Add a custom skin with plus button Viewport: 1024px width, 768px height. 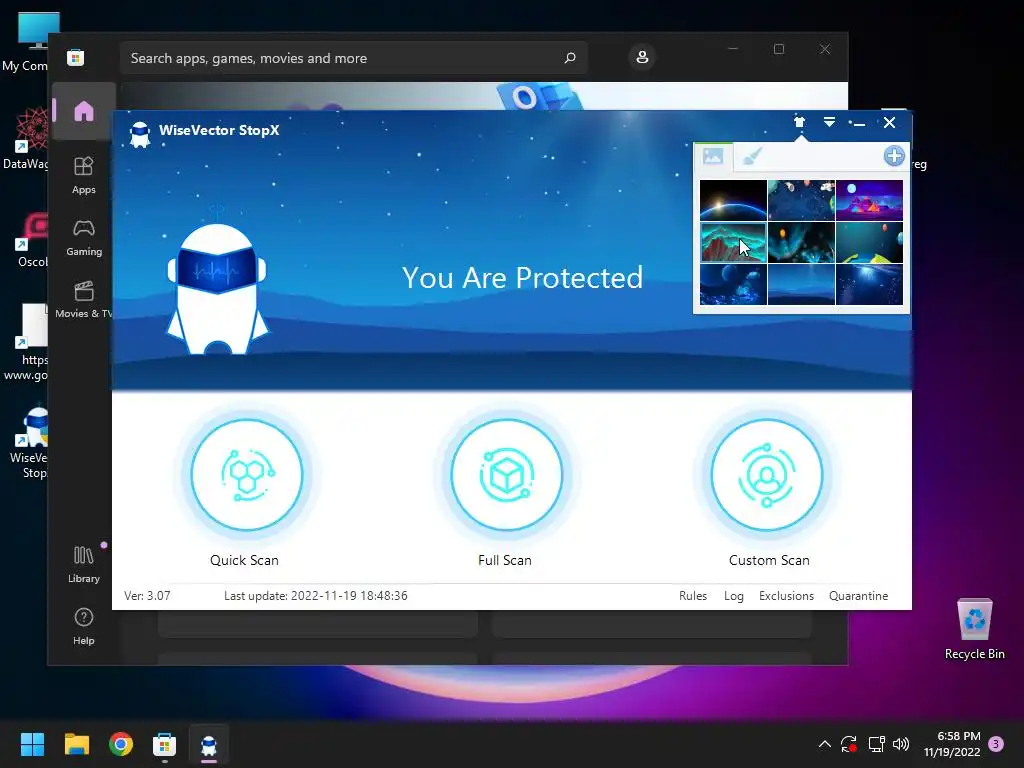coord(894,156)
